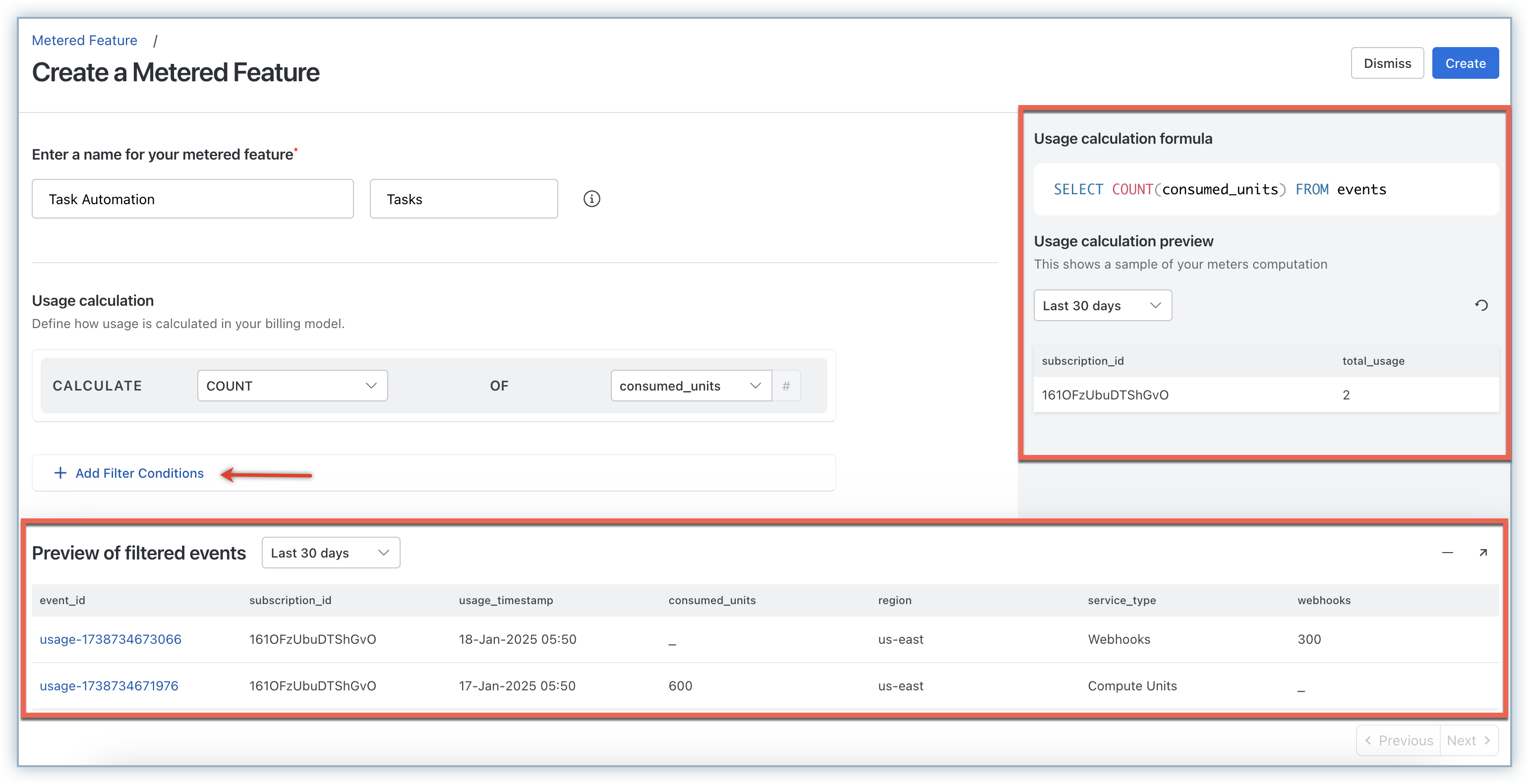Open the COUNT aggregation dropdown
Viewport: 1529px width, 784px height.
point(292,386)
